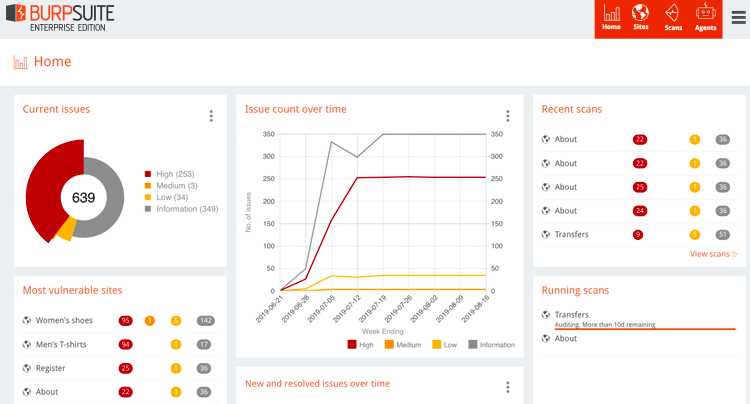Open Transfers in Recent scans
The image size is (750, 404).
click(x=571, y=234)
